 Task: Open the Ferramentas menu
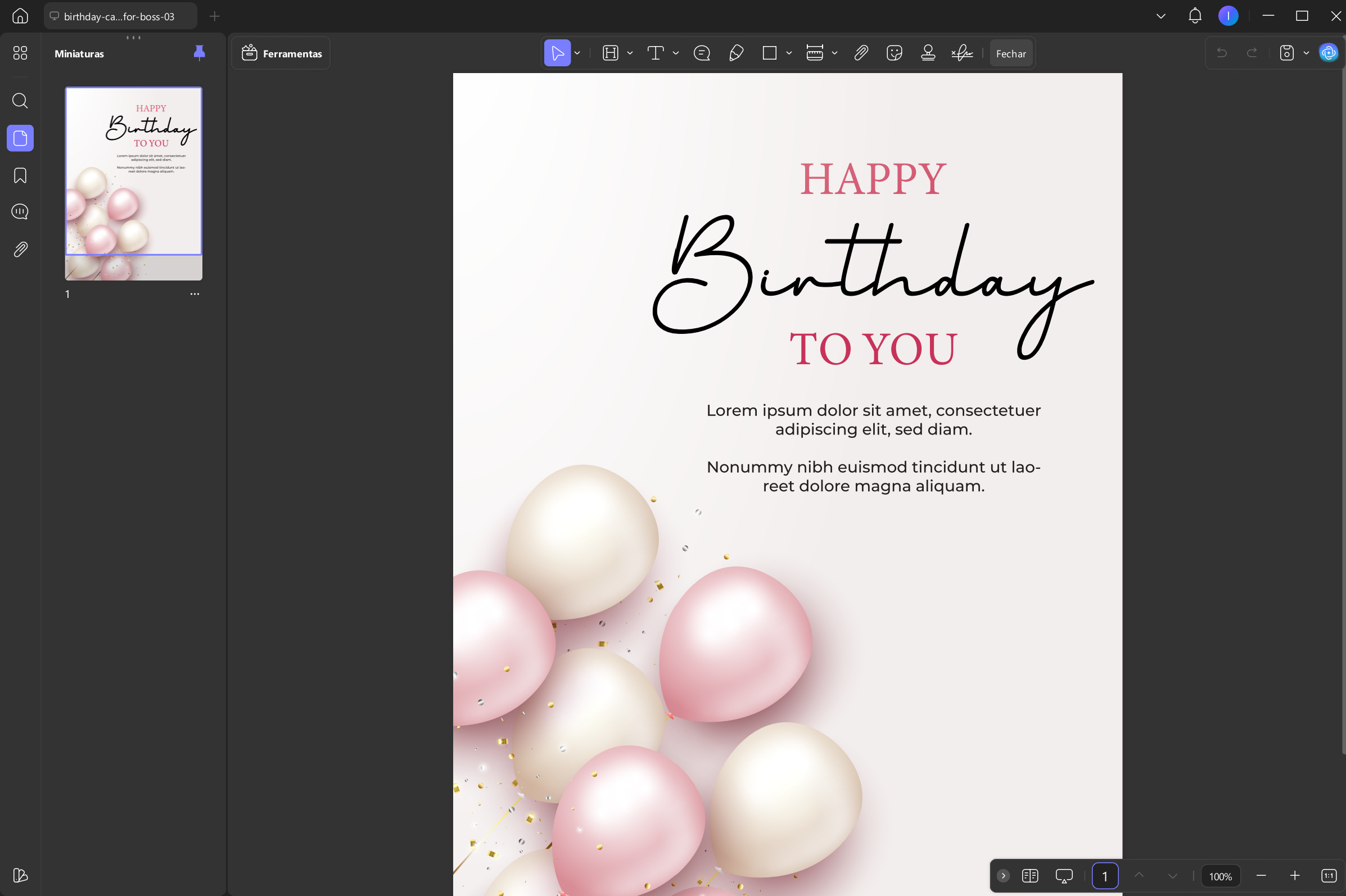pos(281,53)
